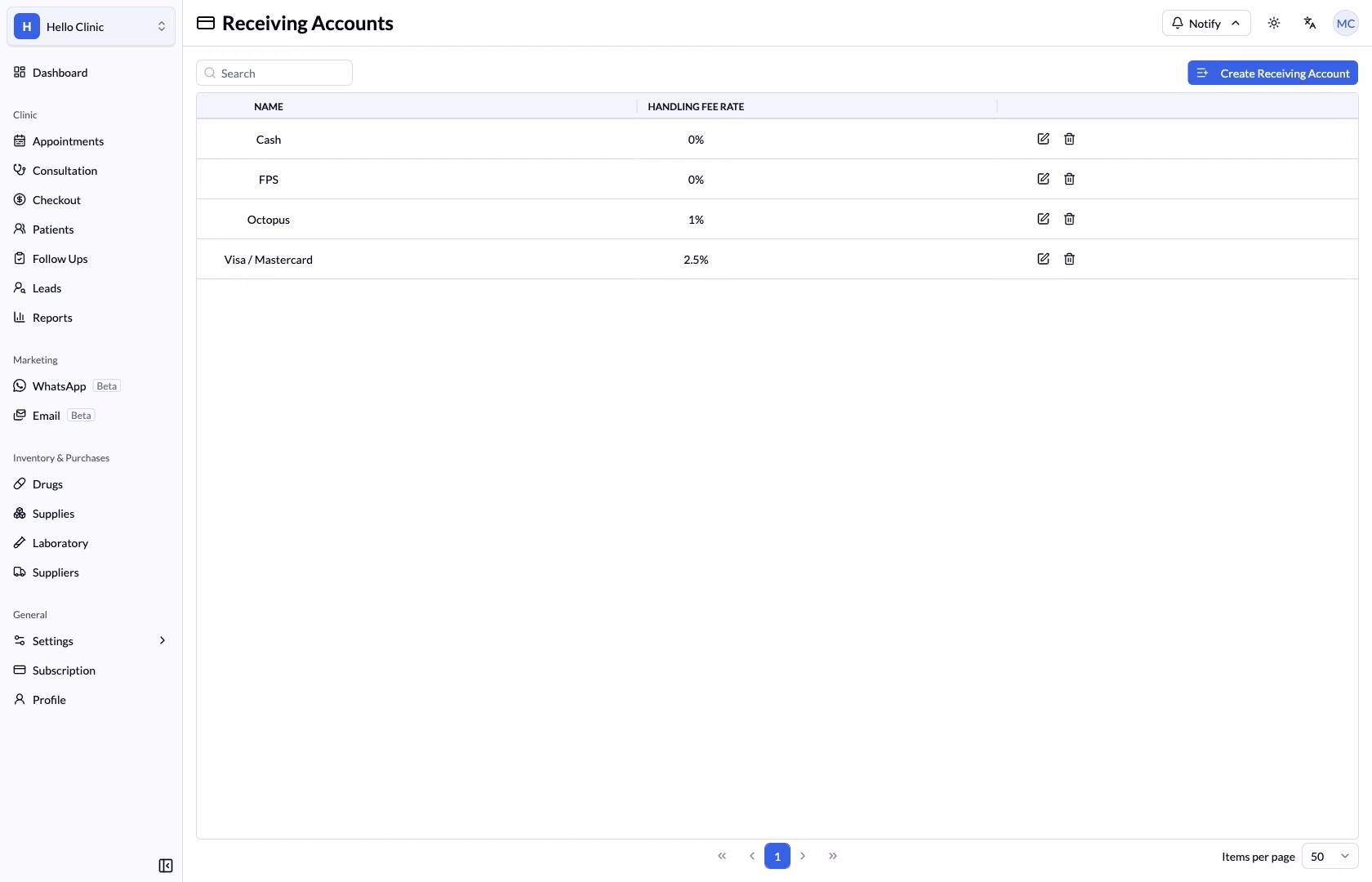Click the Hello Clinic H logo

click(27, 26)
